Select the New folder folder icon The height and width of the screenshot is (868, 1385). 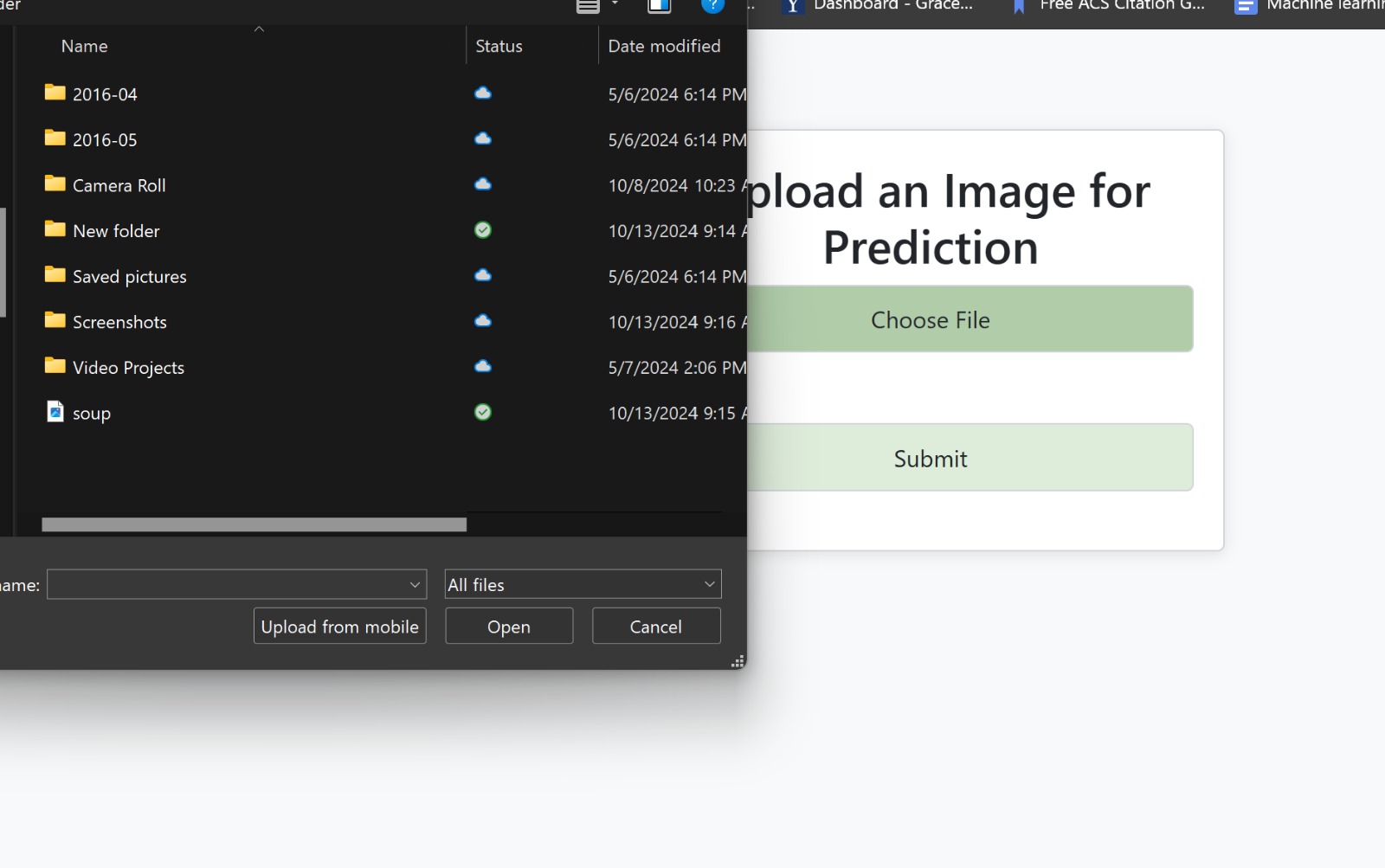[x=55, y=229]
